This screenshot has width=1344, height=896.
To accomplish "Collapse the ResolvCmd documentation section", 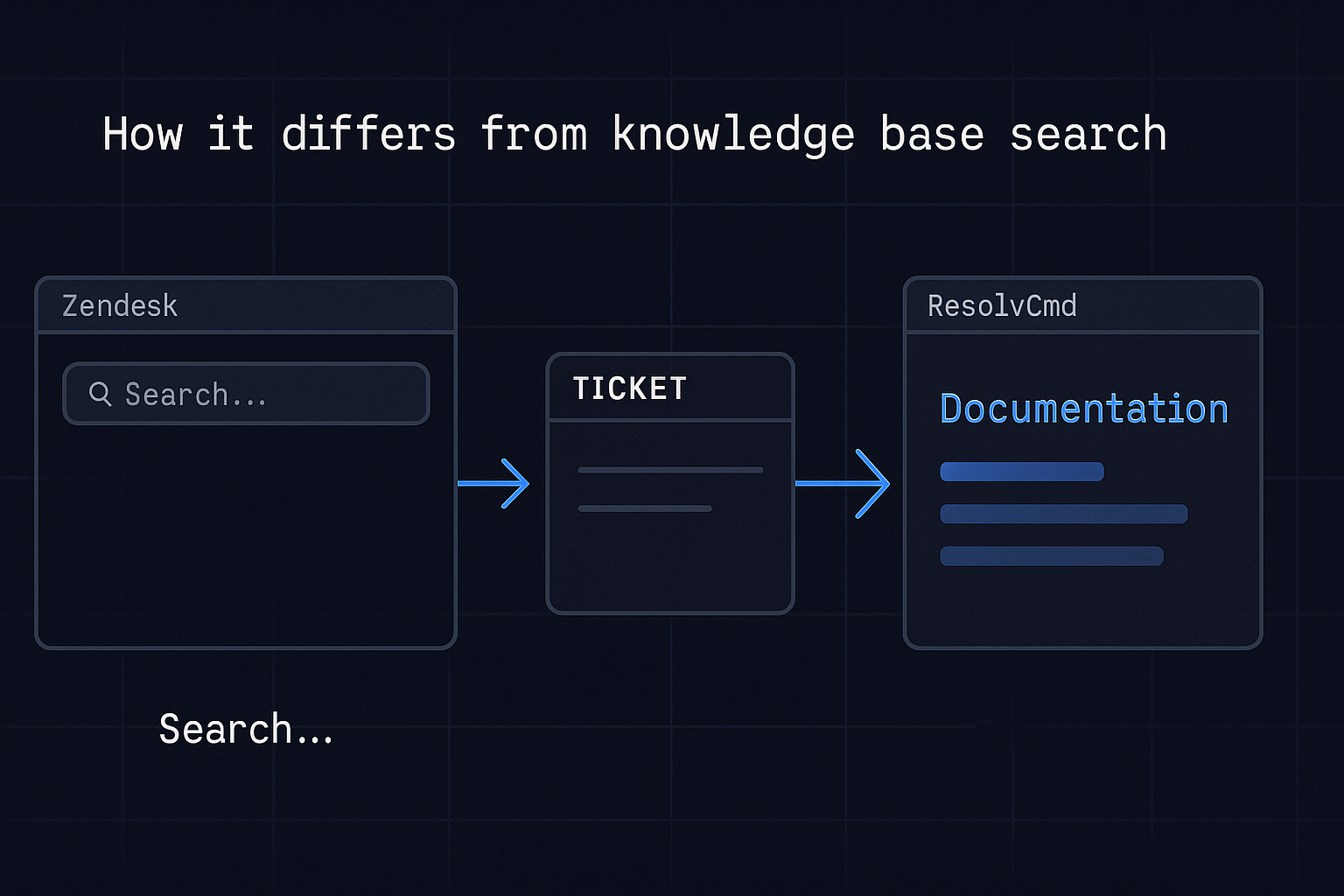I will pos(1083,409).
